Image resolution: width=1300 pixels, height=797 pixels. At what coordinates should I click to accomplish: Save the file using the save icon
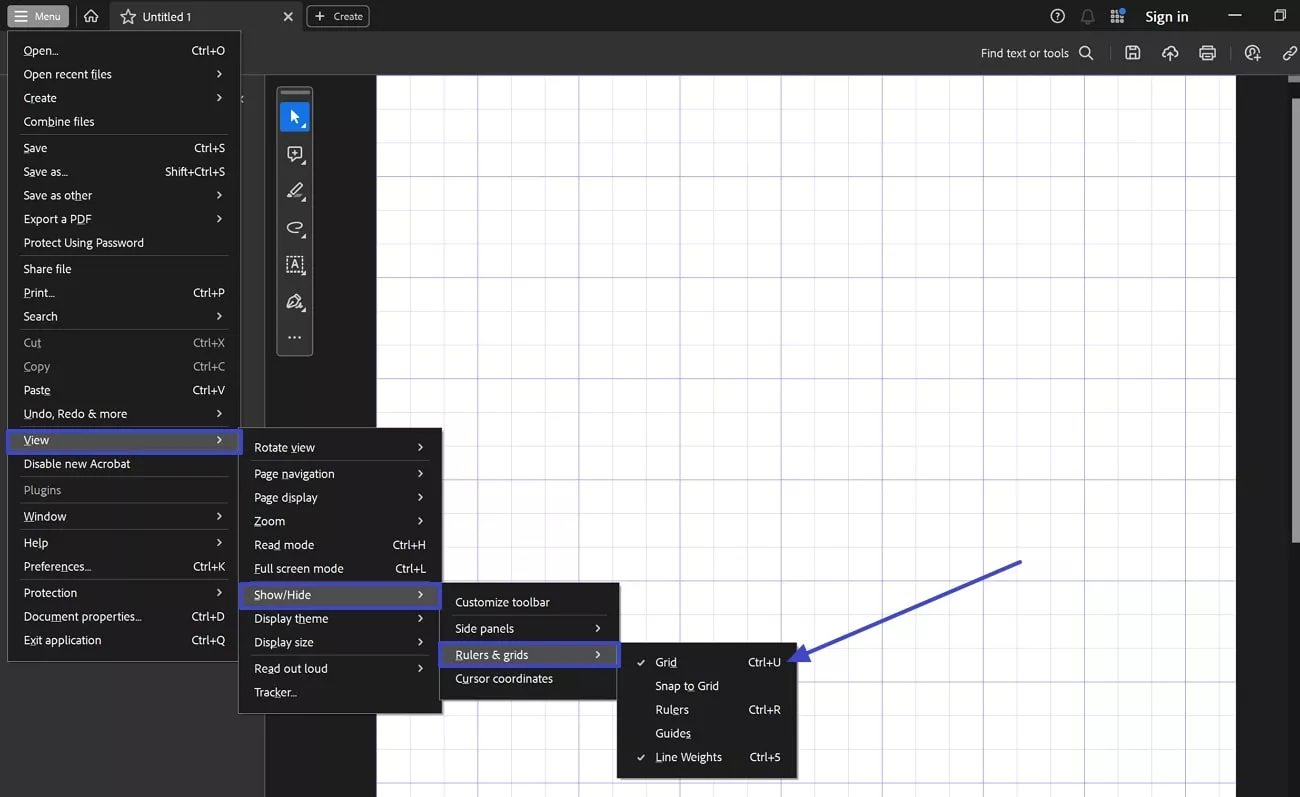pyautogui.click(x=1132, y=53)
